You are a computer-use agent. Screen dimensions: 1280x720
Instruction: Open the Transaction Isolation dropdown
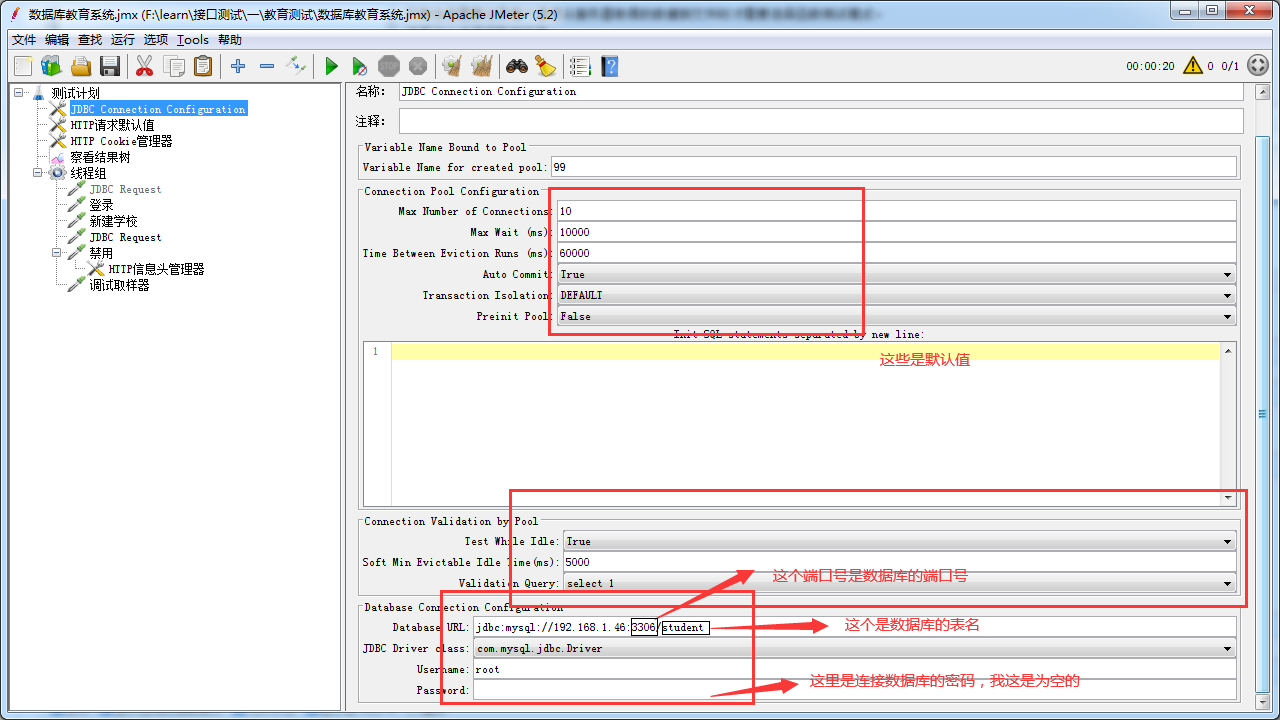click(897, 295)
